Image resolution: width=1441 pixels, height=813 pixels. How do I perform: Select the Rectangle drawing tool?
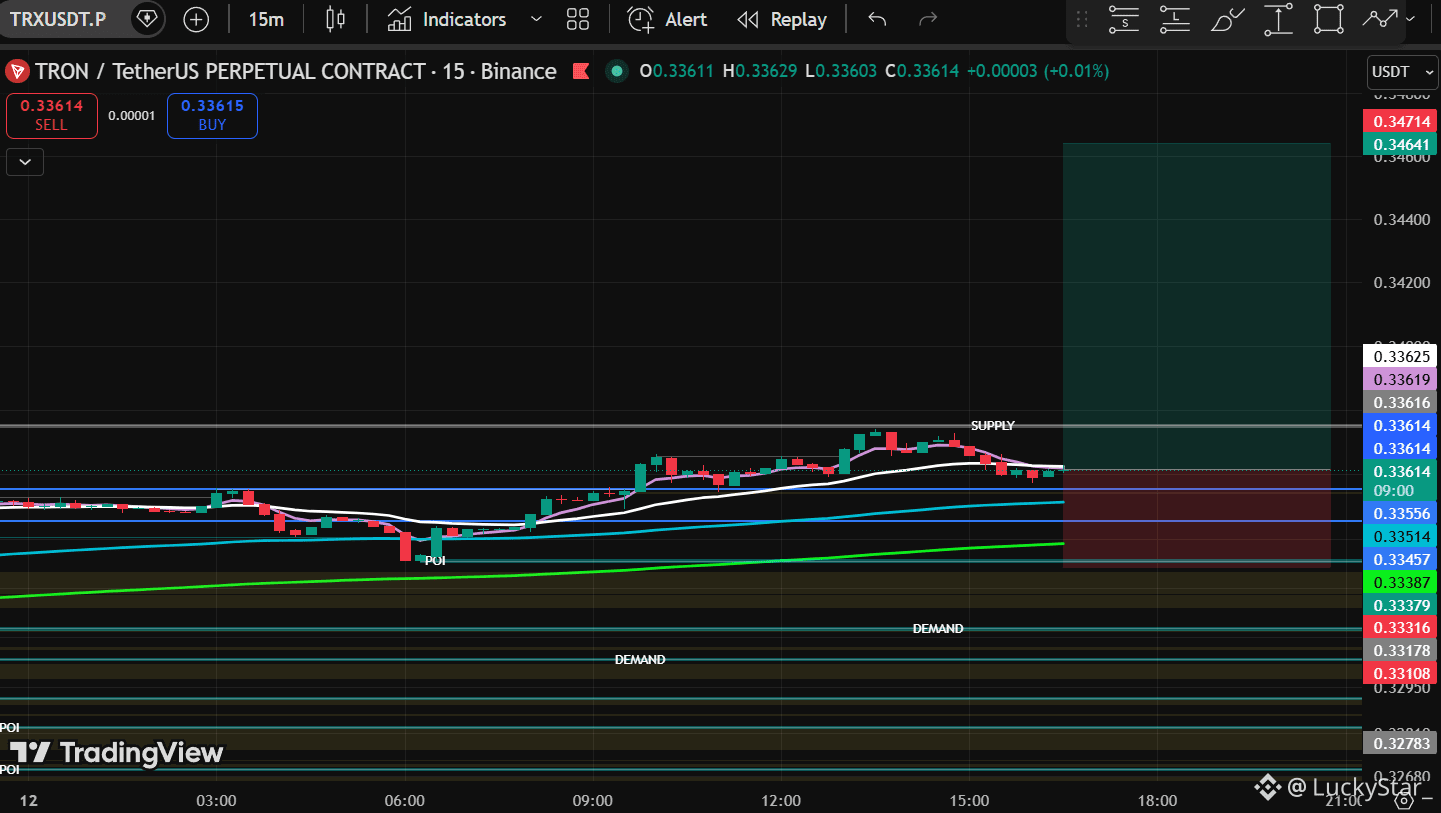1329,19
